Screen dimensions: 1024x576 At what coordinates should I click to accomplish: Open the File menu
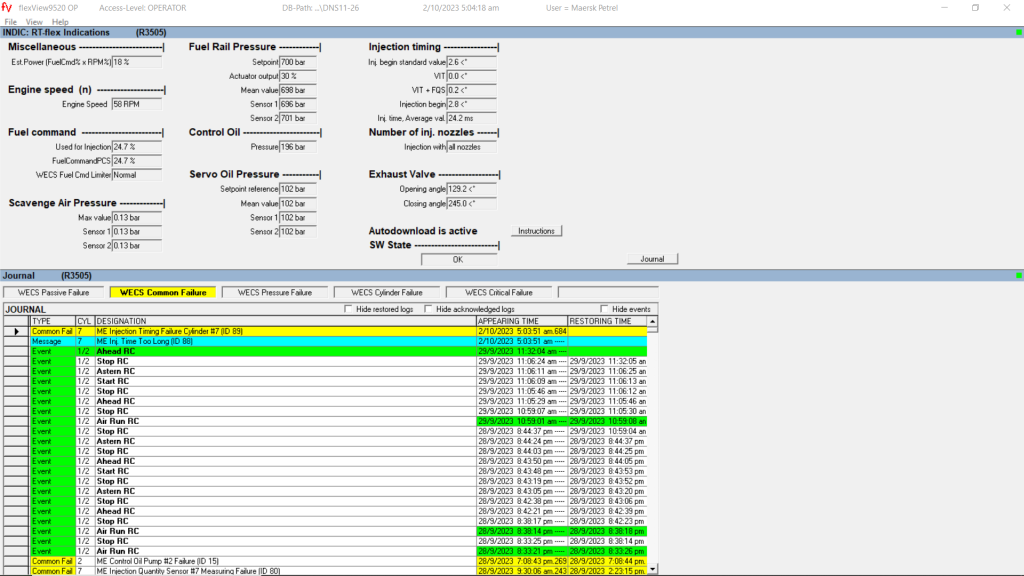10,21
